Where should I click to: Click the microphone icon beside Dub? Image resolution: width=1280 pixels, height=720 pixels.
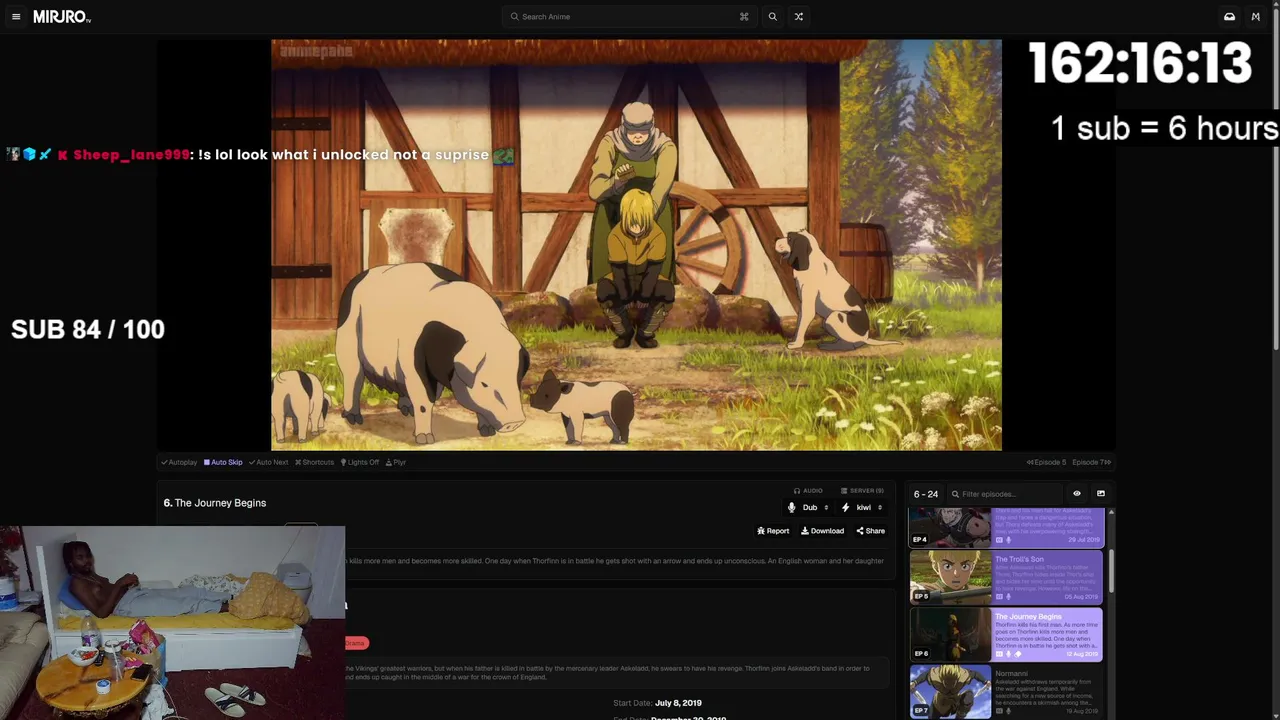[792, 508]
